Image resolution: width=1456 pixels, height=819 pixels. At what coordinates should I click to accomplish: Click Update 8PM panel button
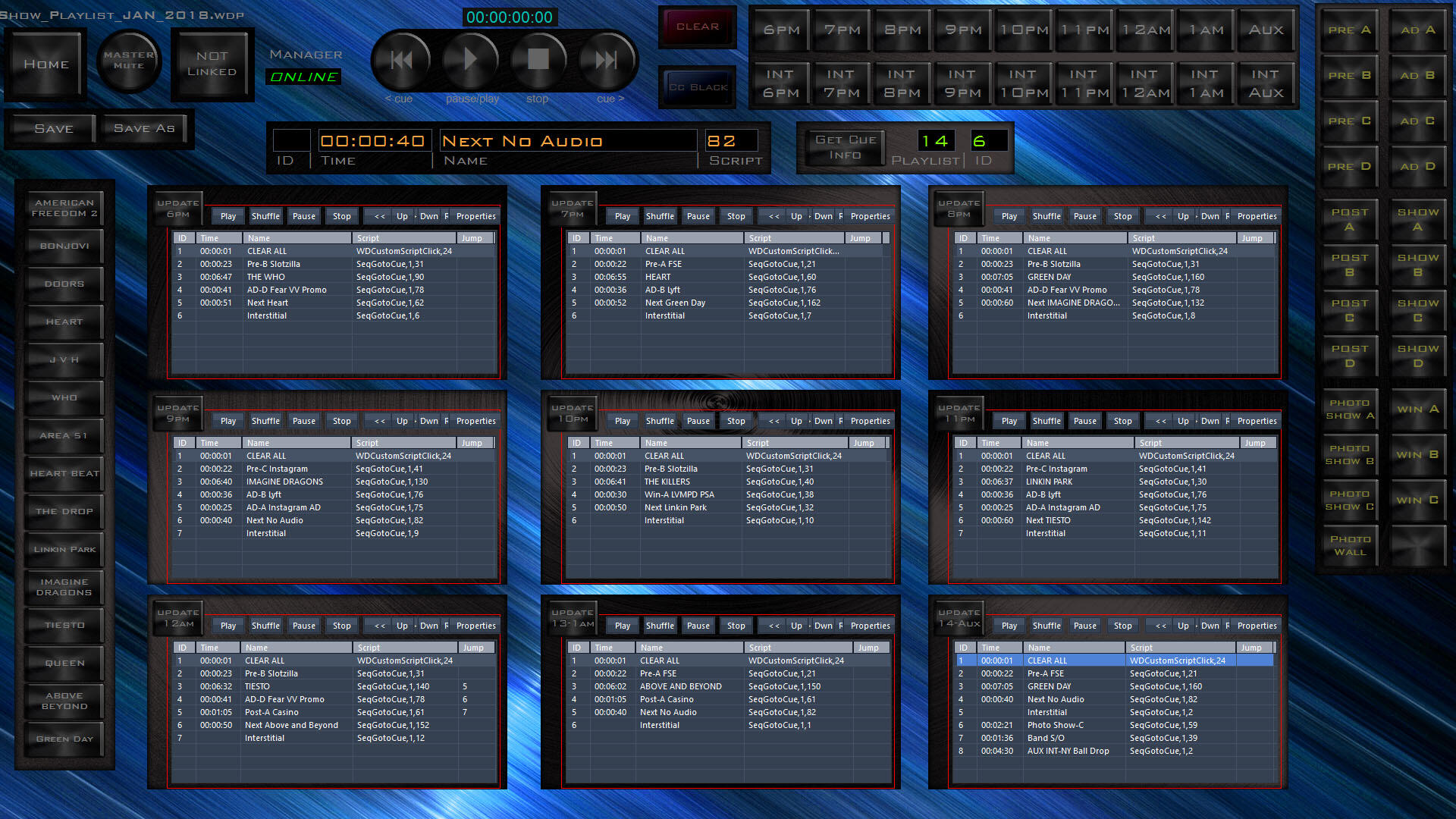point(959,209)
